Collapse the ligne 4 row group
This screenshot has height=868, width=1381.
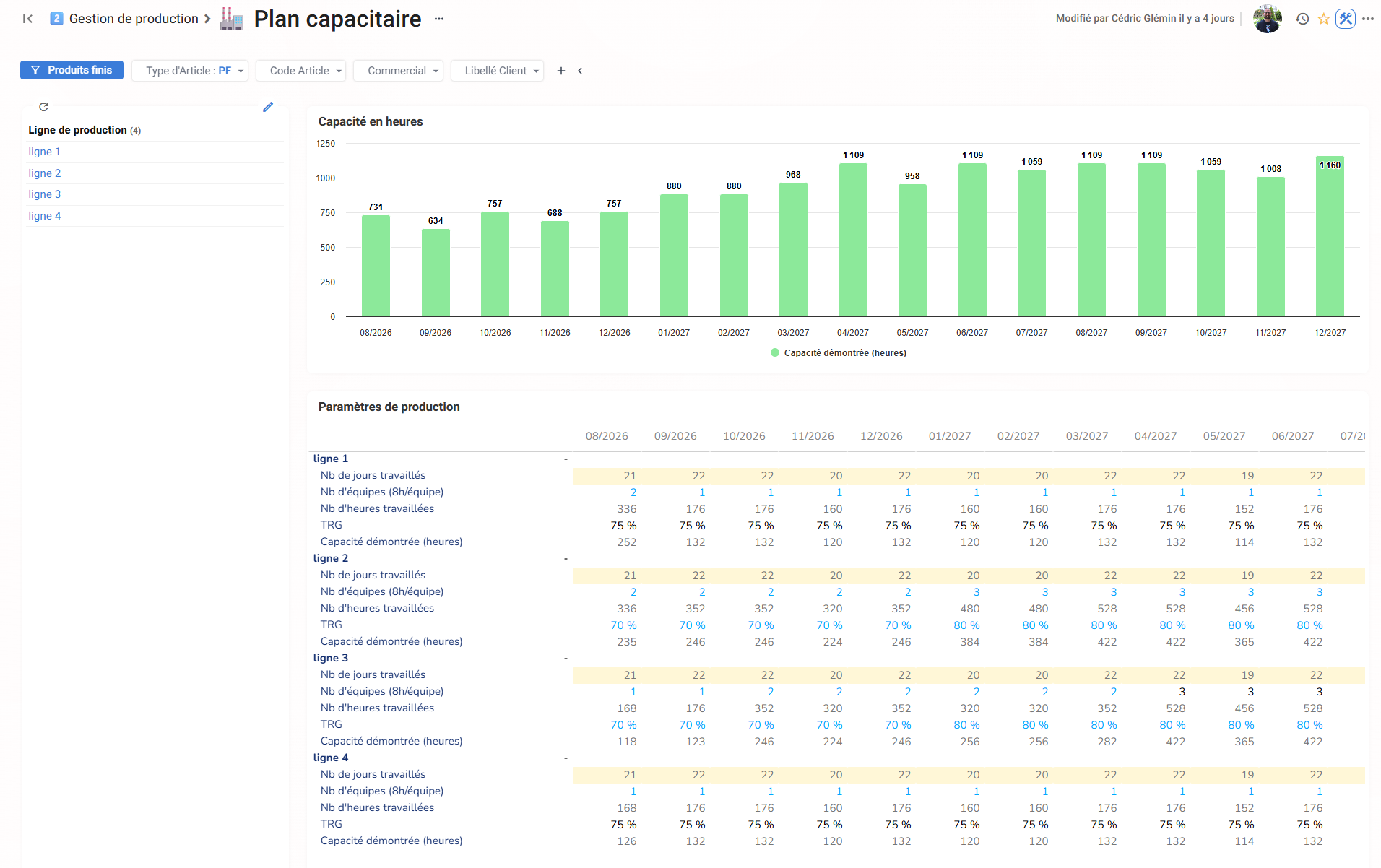coord(566,758)
